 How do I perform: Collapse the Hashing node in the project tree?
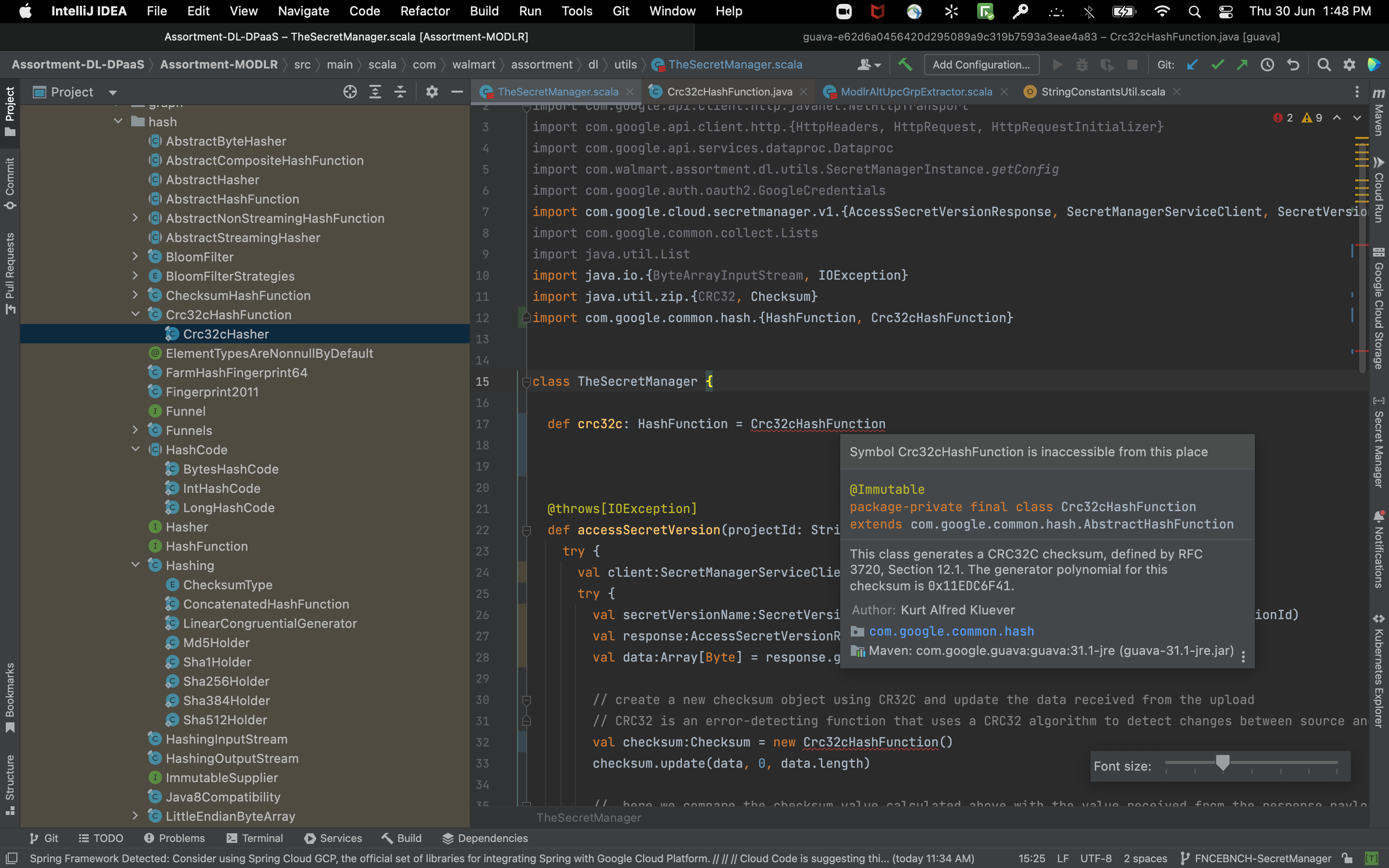point(136,566)
